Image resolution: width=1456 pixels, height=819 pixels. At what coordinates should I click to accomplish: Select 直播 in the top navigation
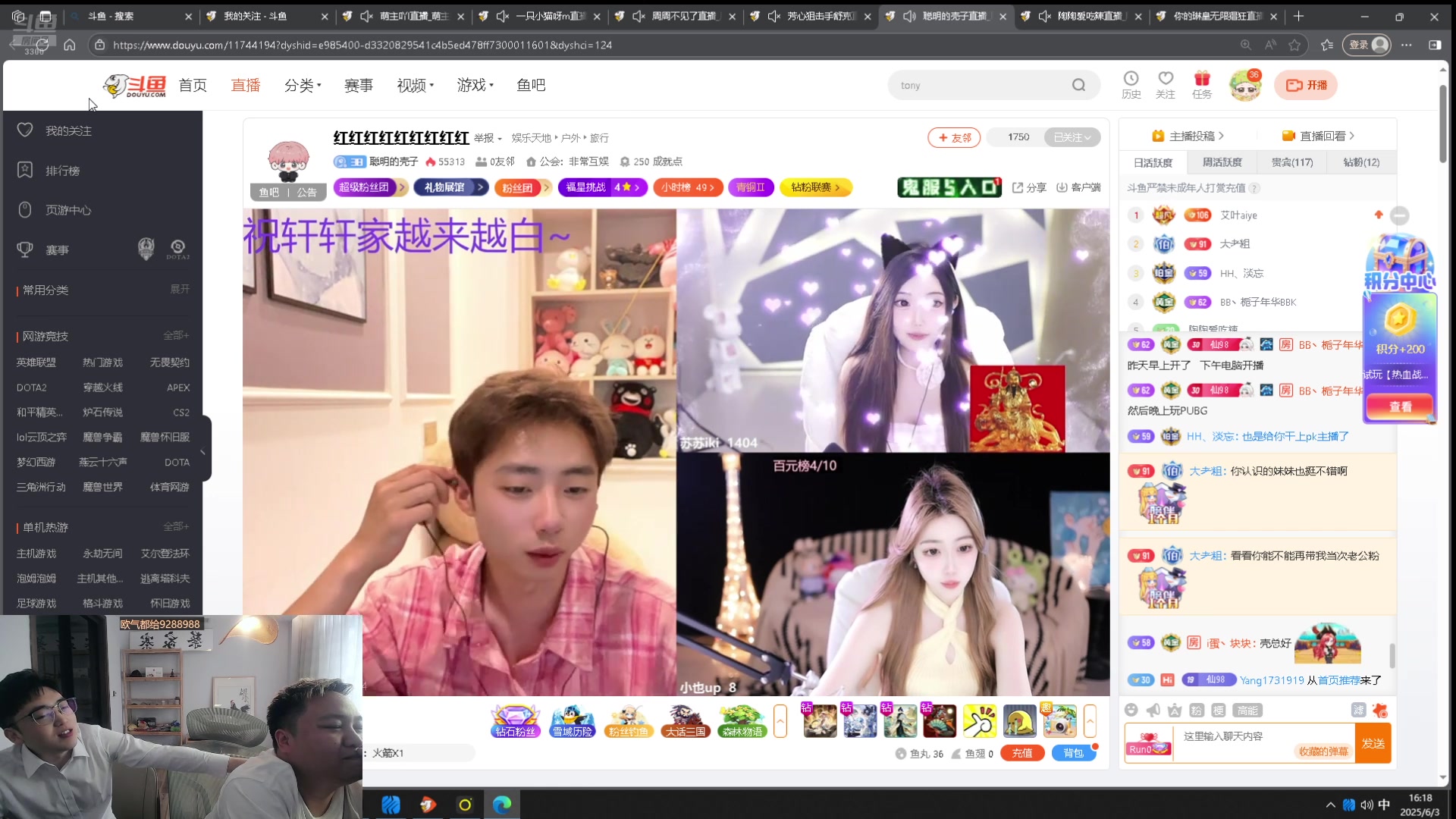pos(245,85)
